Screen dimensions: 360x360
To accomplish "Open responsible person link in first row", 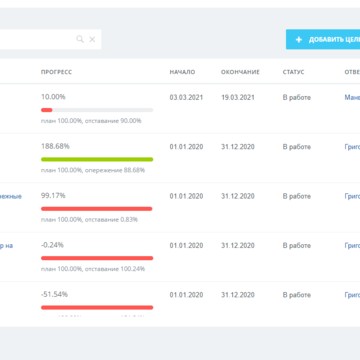I will pyautogui.click(x=352, y=97).
